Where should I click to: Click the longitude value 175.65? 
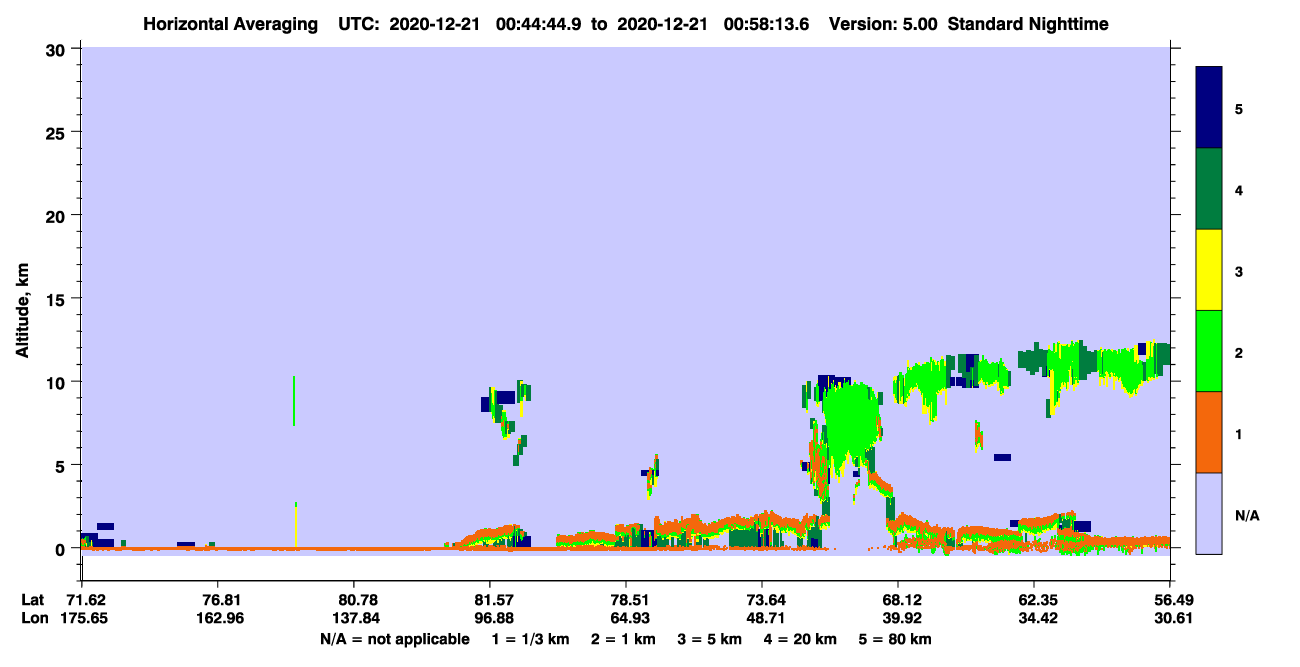(x=82, y=619)
